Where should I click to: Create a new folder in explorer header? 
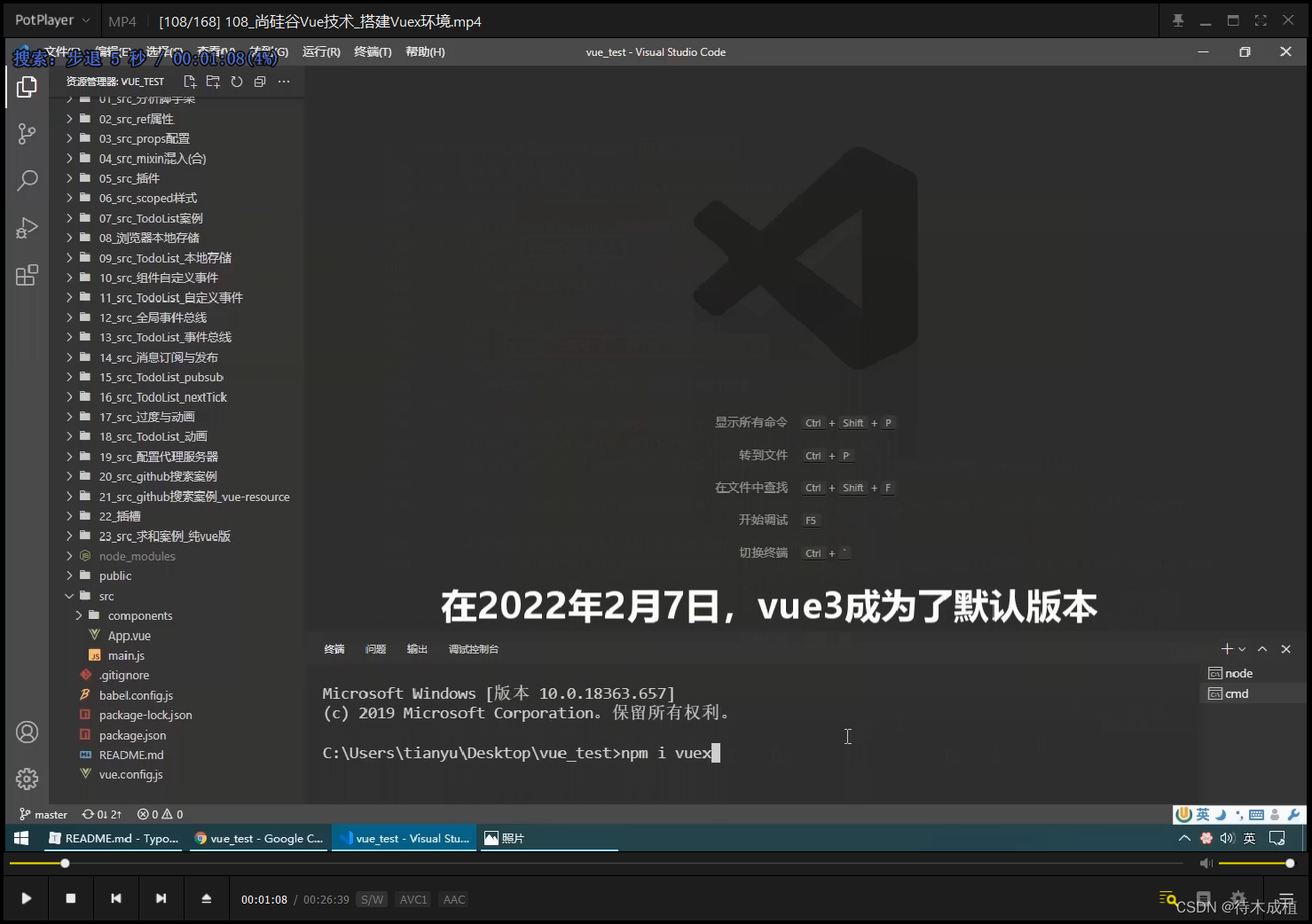pyautogui.click(x=213, y=82)
